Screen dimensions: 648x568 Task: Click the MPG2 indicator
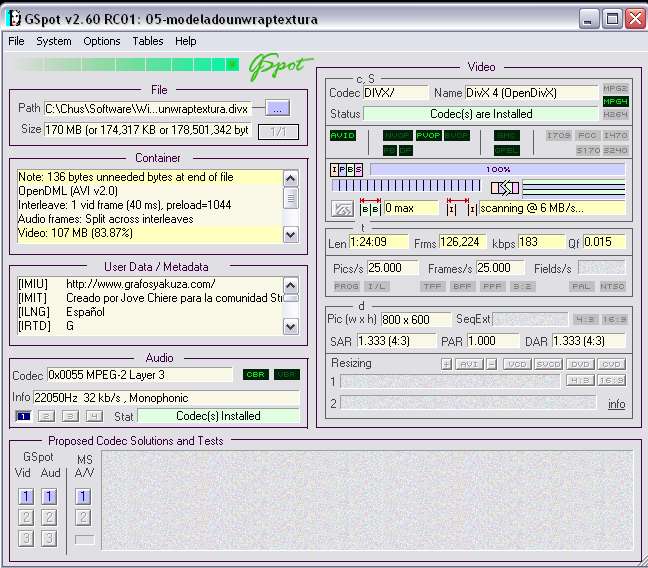615,88
